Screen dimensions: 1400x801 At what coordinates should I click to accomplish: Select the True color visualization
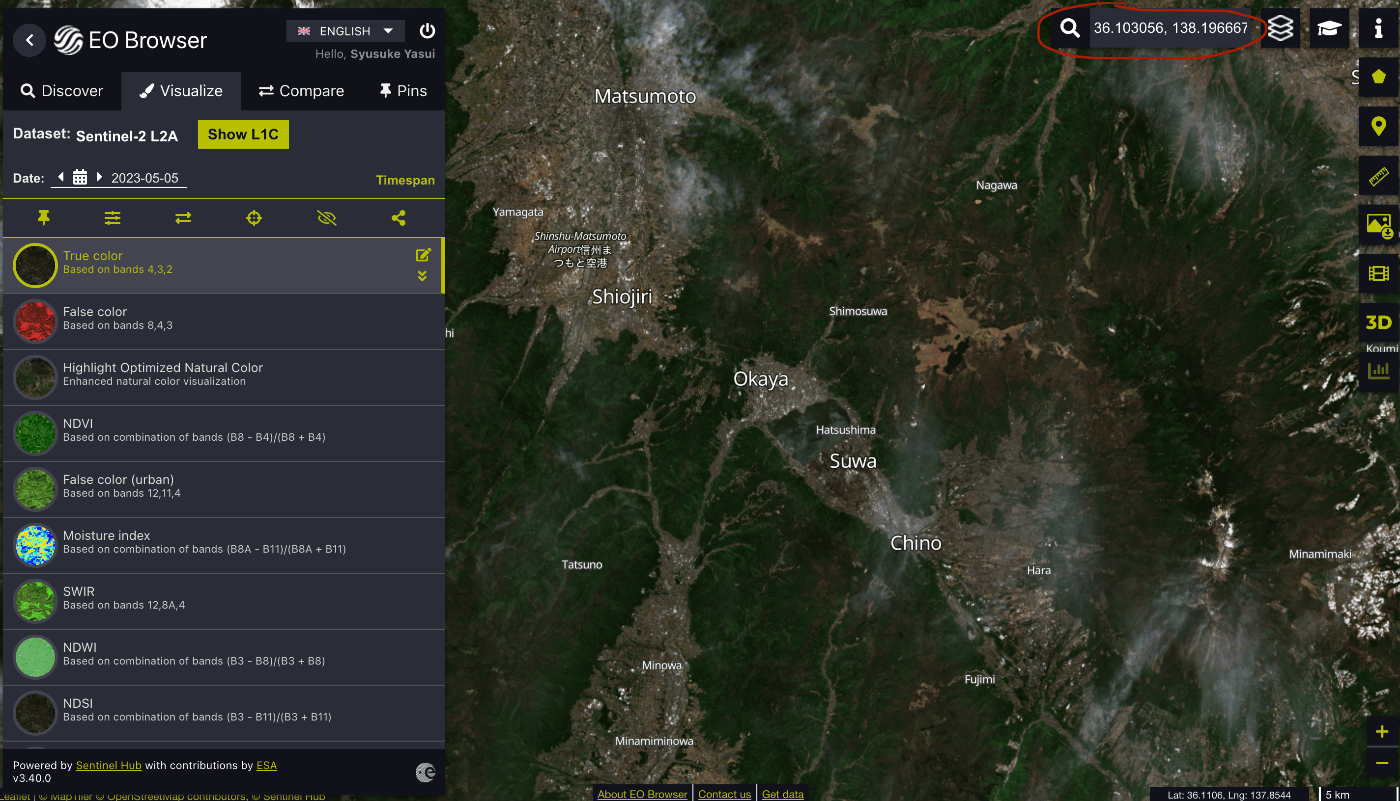[x=222, y=265]
